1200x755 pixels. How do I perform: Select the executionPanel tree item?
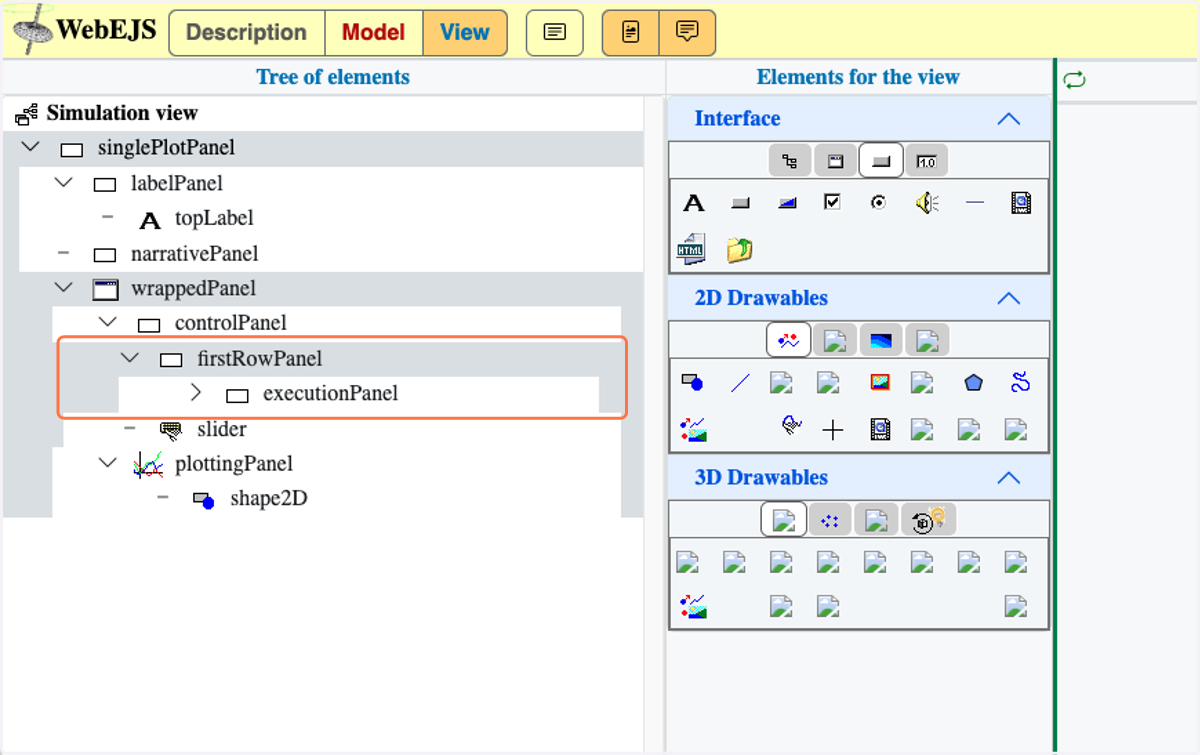coord(331,393)
